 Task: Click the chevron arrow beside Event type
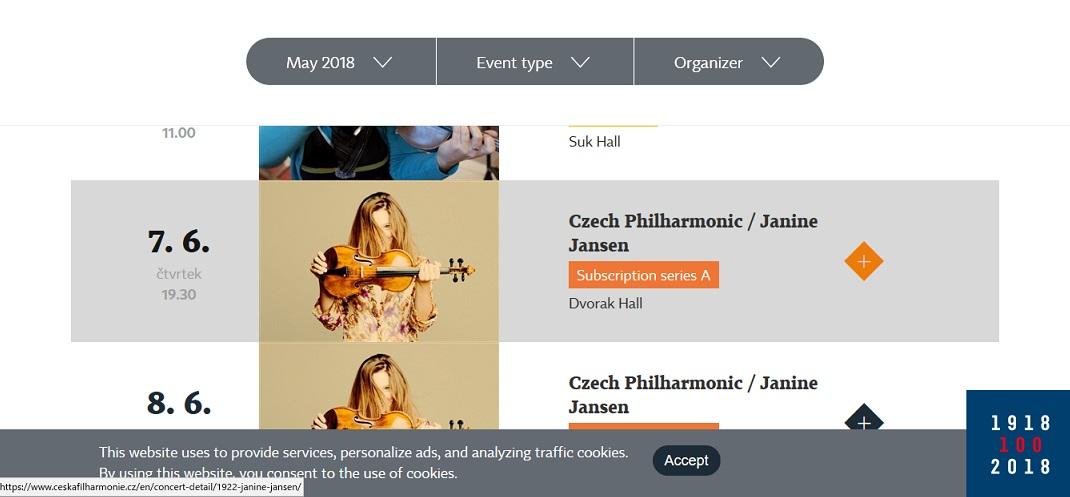pyautogui.click(x=580, y=62)
